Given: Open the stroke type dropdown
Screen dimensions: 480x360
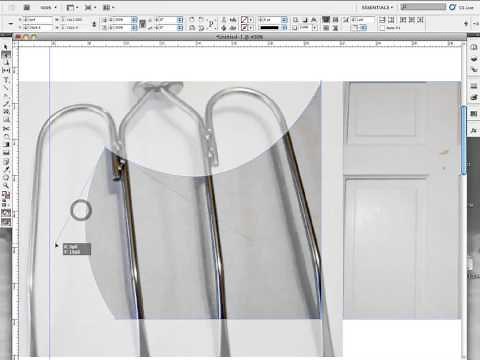Looking at the screenshot, I should click(x=284, y=28).
